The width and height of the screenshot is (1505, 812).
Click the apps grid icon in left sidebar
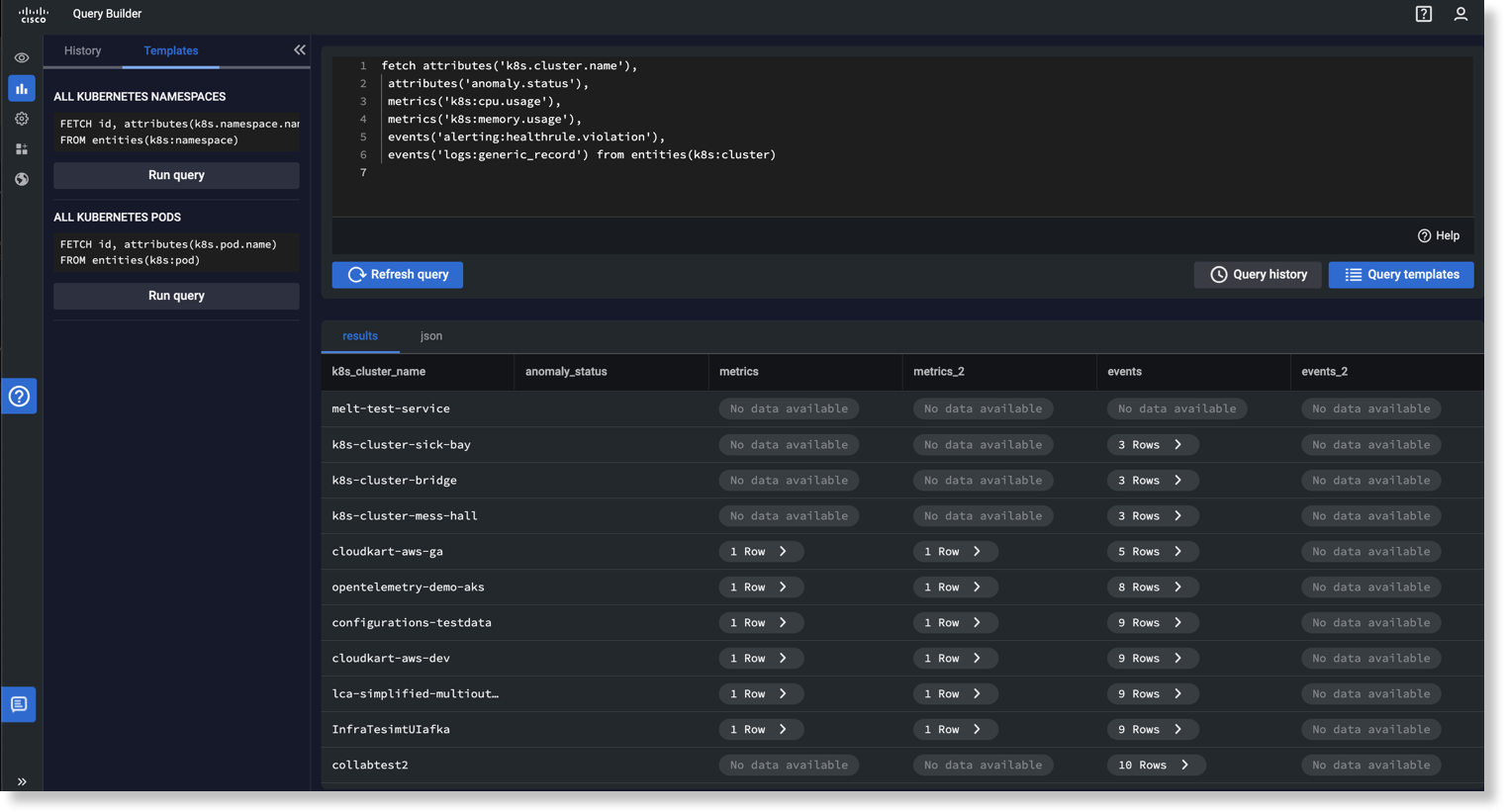(x=21, y=148)
